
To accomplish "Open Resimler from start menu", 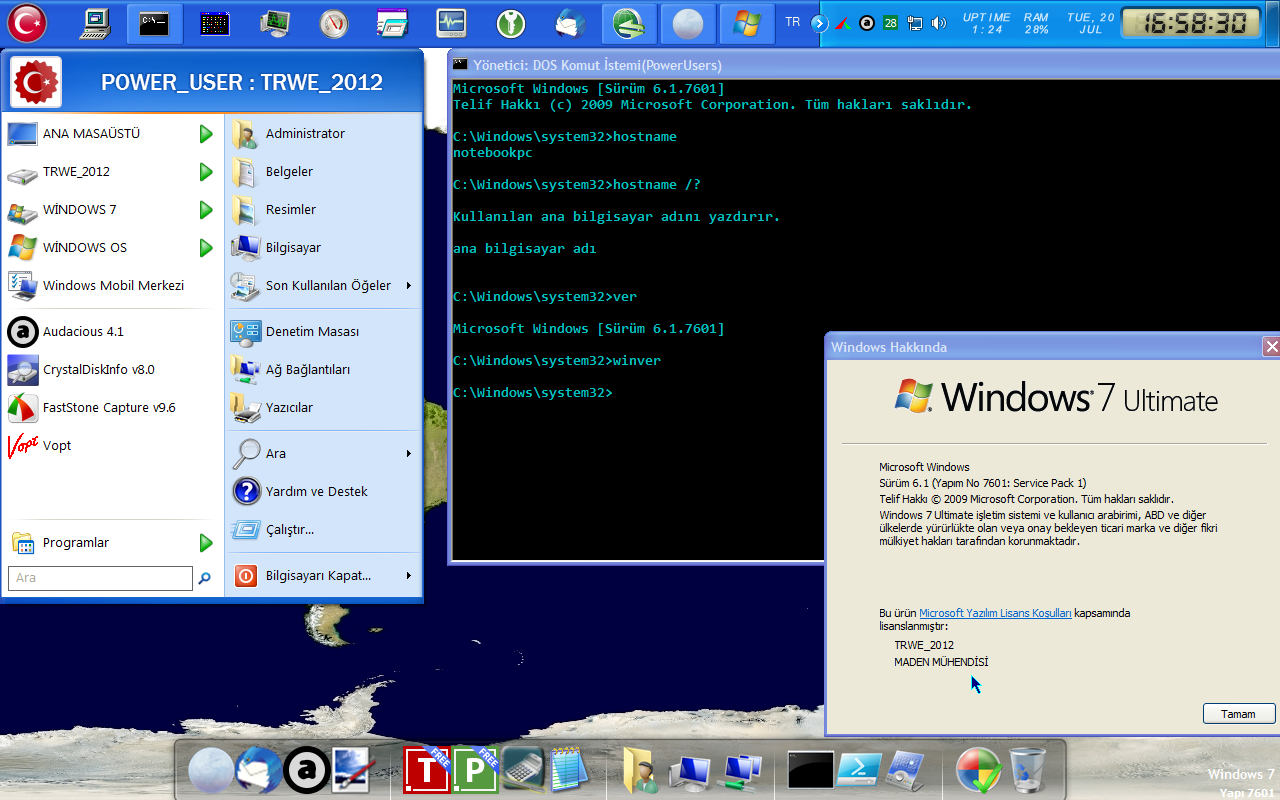I will (322, 210).
